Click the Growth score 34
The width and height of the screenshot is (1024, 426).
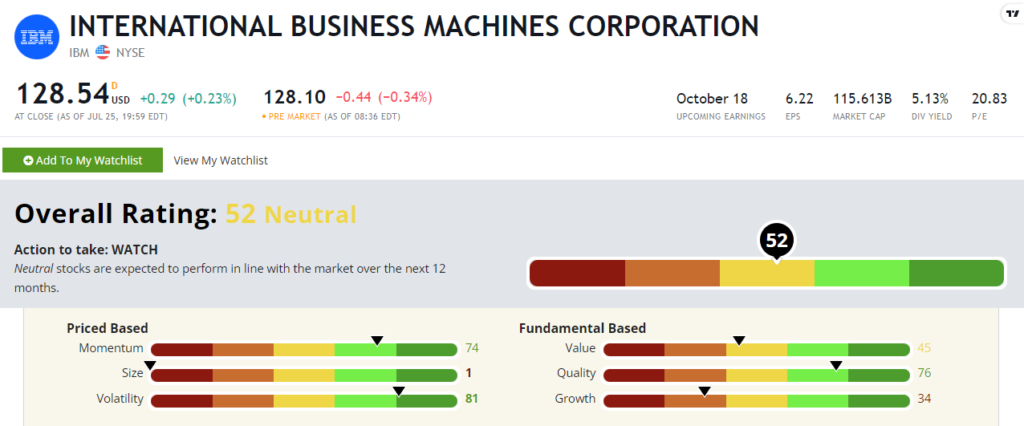click(924, 399)
